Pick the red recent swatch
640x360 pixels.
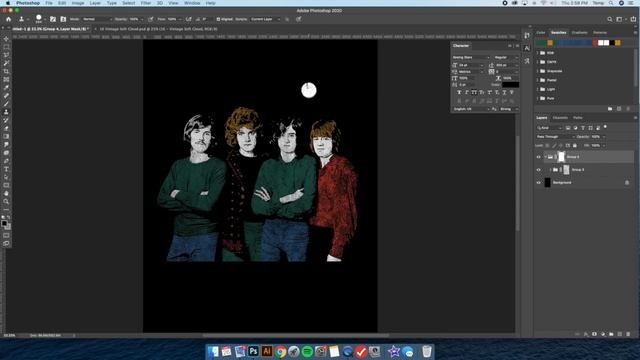coord(596,42)
